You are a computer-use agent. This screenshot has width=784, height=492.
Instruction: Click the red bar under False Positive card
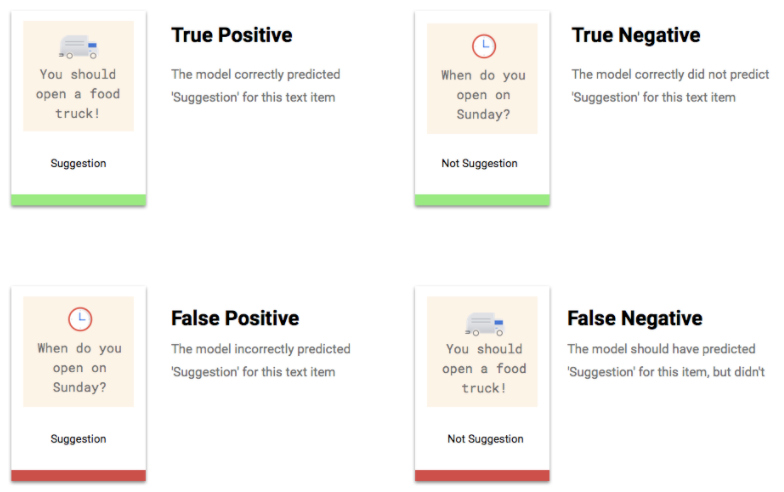click(x=78, y=476)
